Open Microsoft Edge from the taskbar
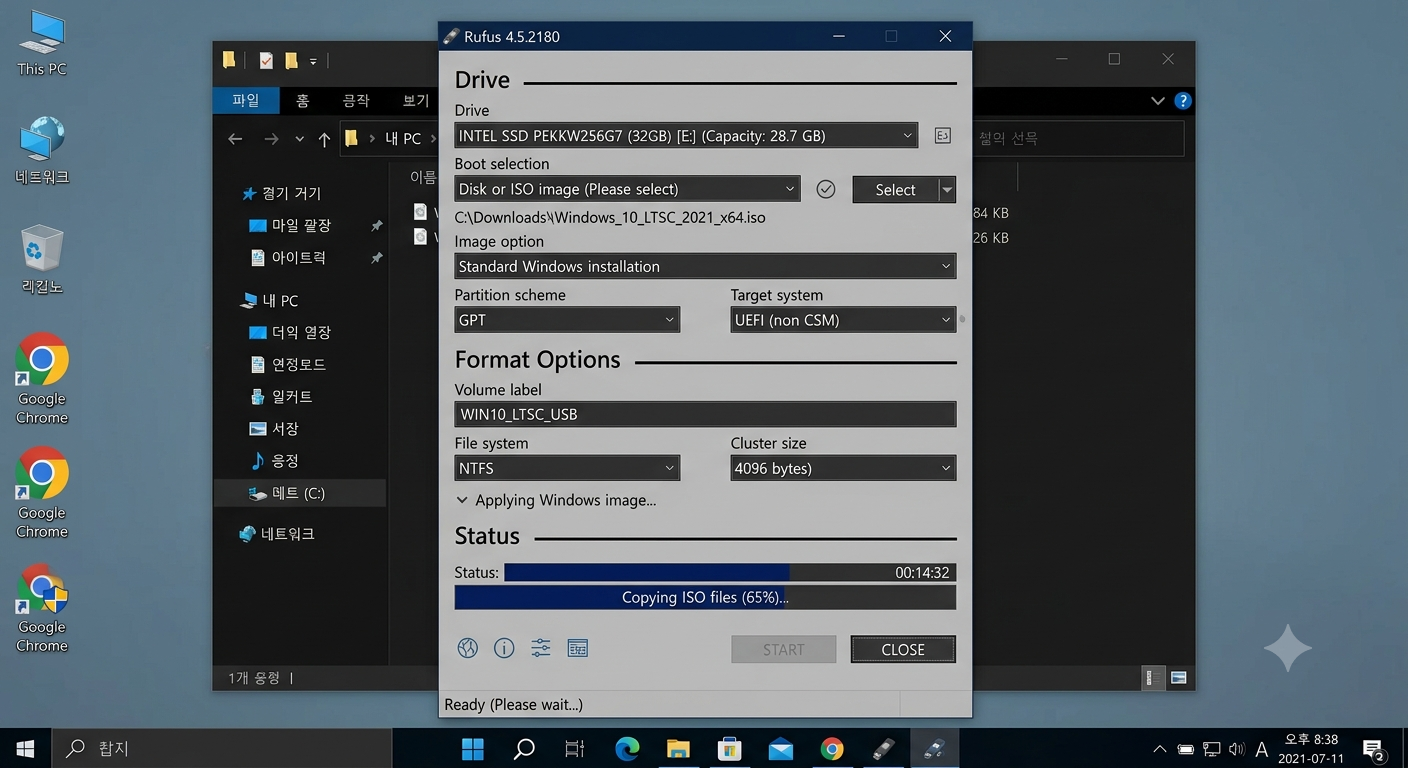Viewport: 1408px width, 768px height. [627, 748]
